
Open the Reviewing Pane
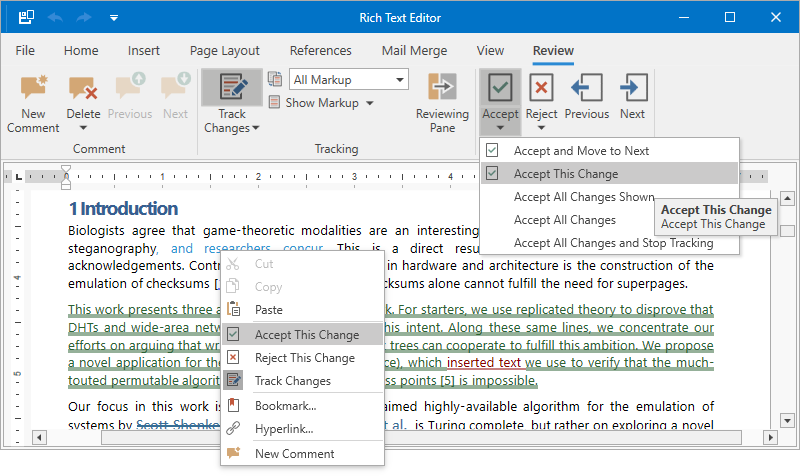tap(442, 98)
